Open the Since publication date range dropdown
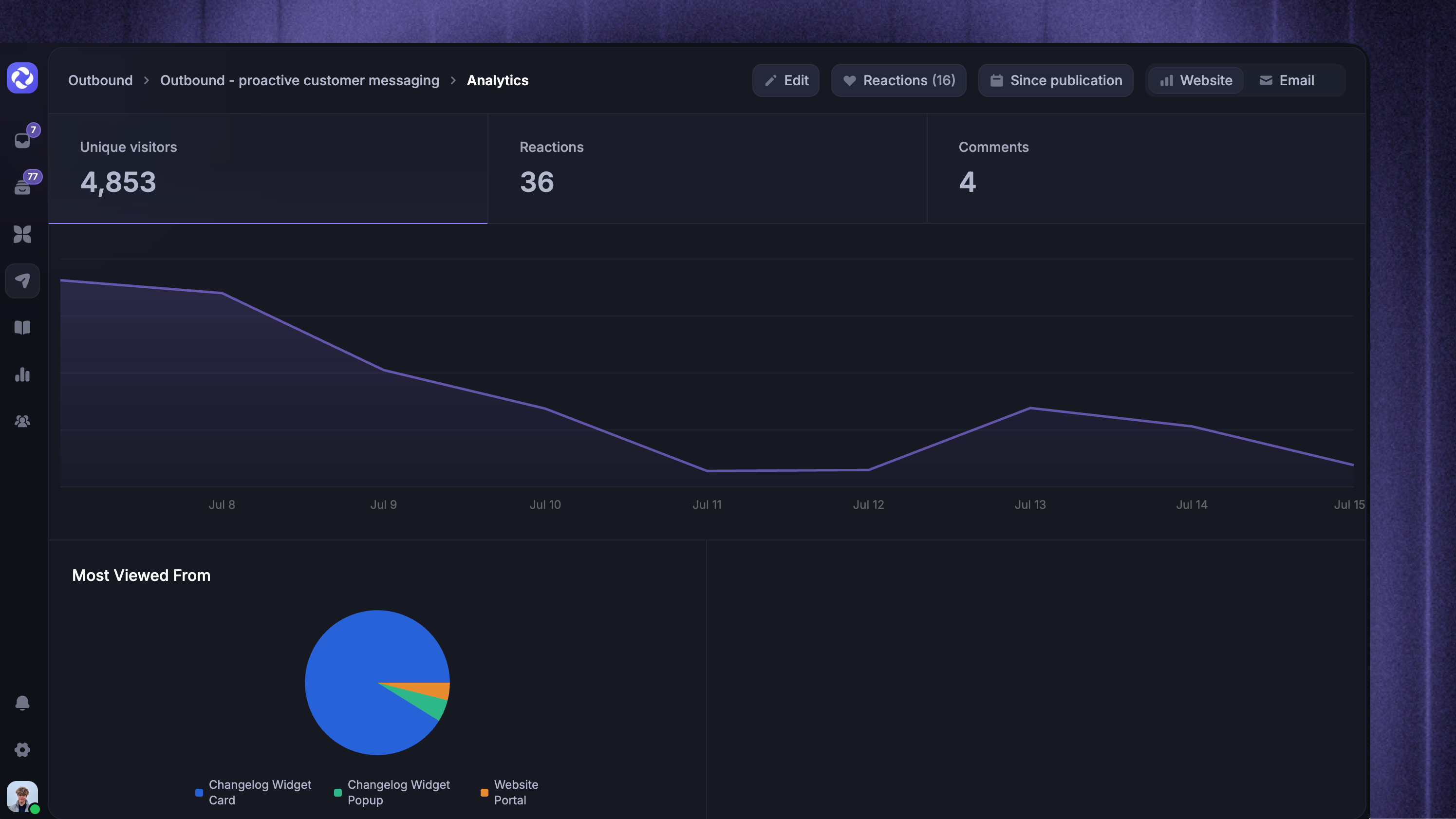The width and height of the screenshot is (1456, 819). (x=1056, y=80)
